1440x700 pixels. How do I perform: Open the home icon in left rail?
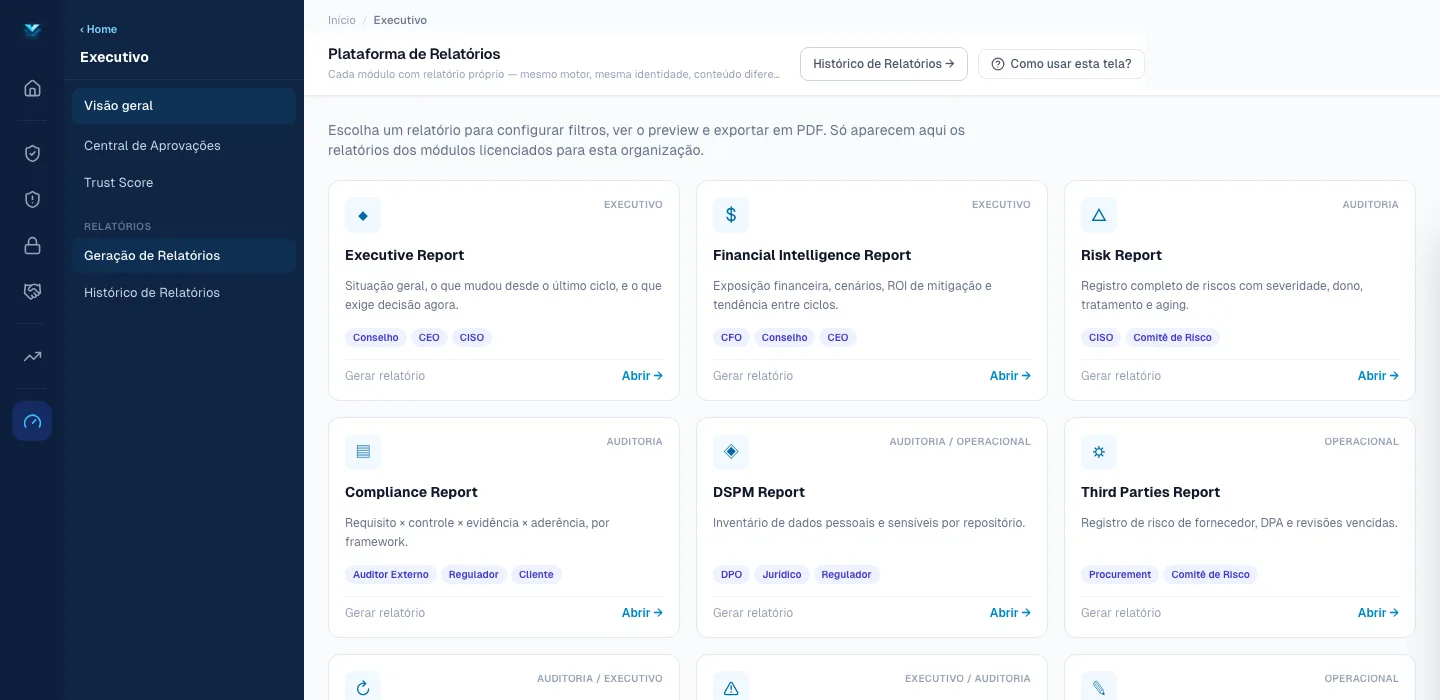[x=32, y=88]
